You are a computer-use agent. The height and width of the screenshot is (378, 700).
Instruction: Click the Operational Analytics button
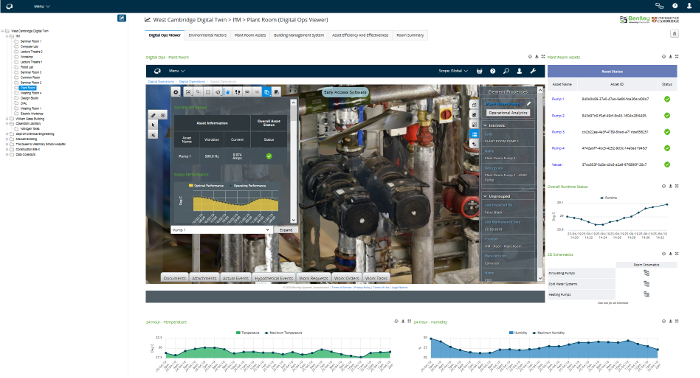[x=508, y=113]
